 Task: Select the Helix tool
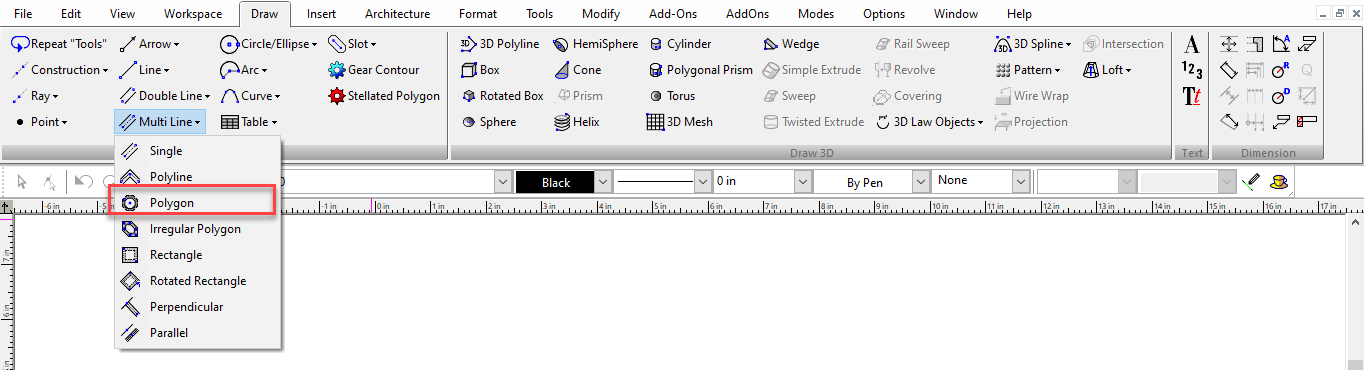pos(577,122)
